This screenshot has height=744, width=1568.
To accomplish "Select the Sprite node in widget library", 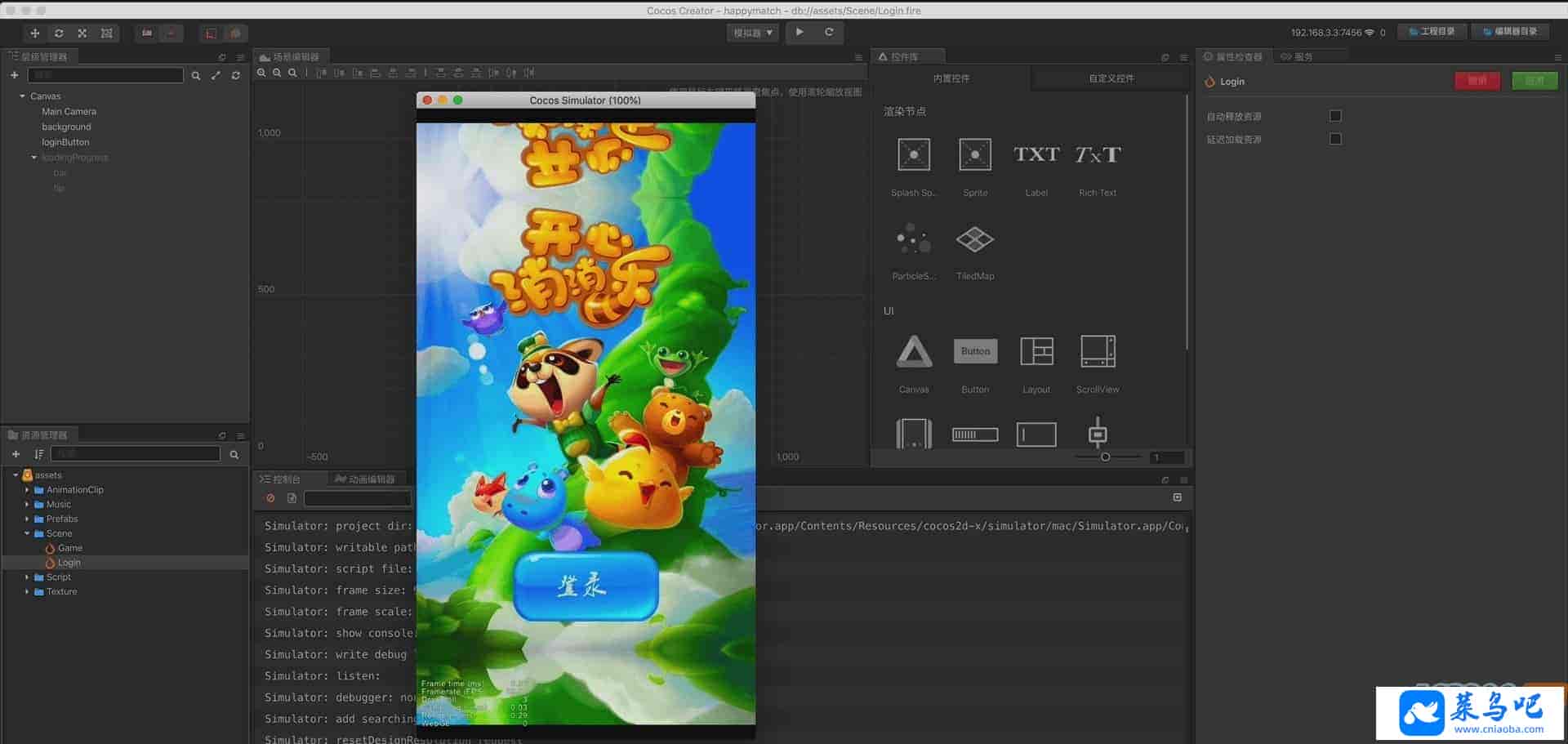I will (x=974, y=155).
